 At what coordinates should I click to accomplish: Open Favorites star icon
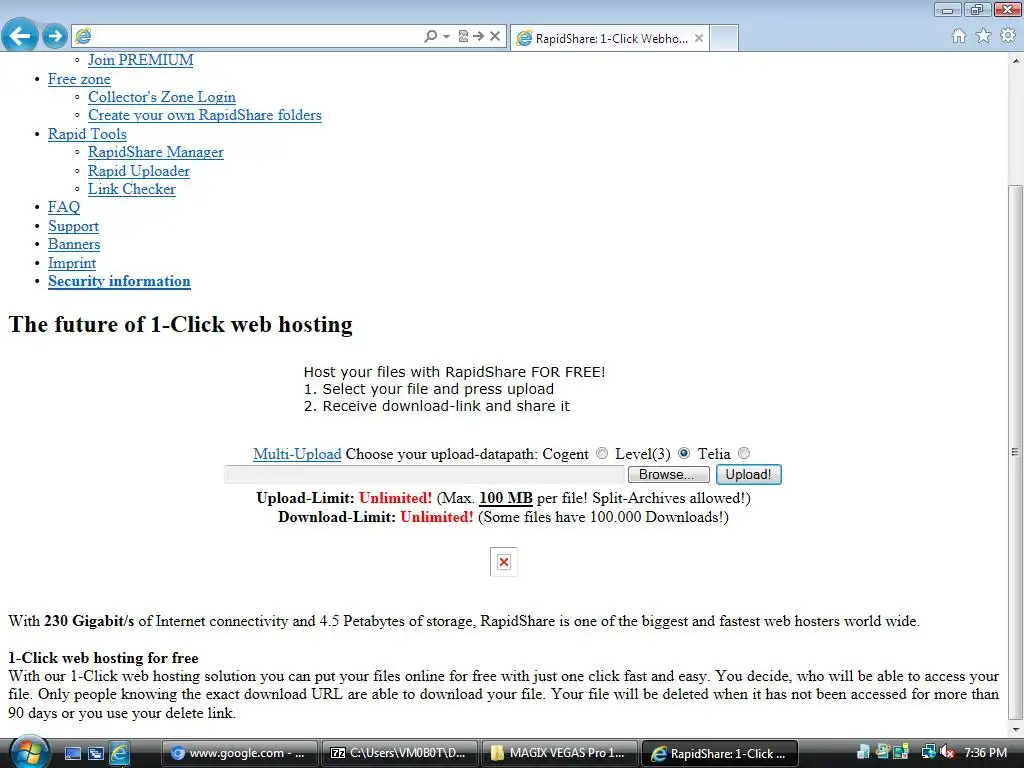pos(984,36)
